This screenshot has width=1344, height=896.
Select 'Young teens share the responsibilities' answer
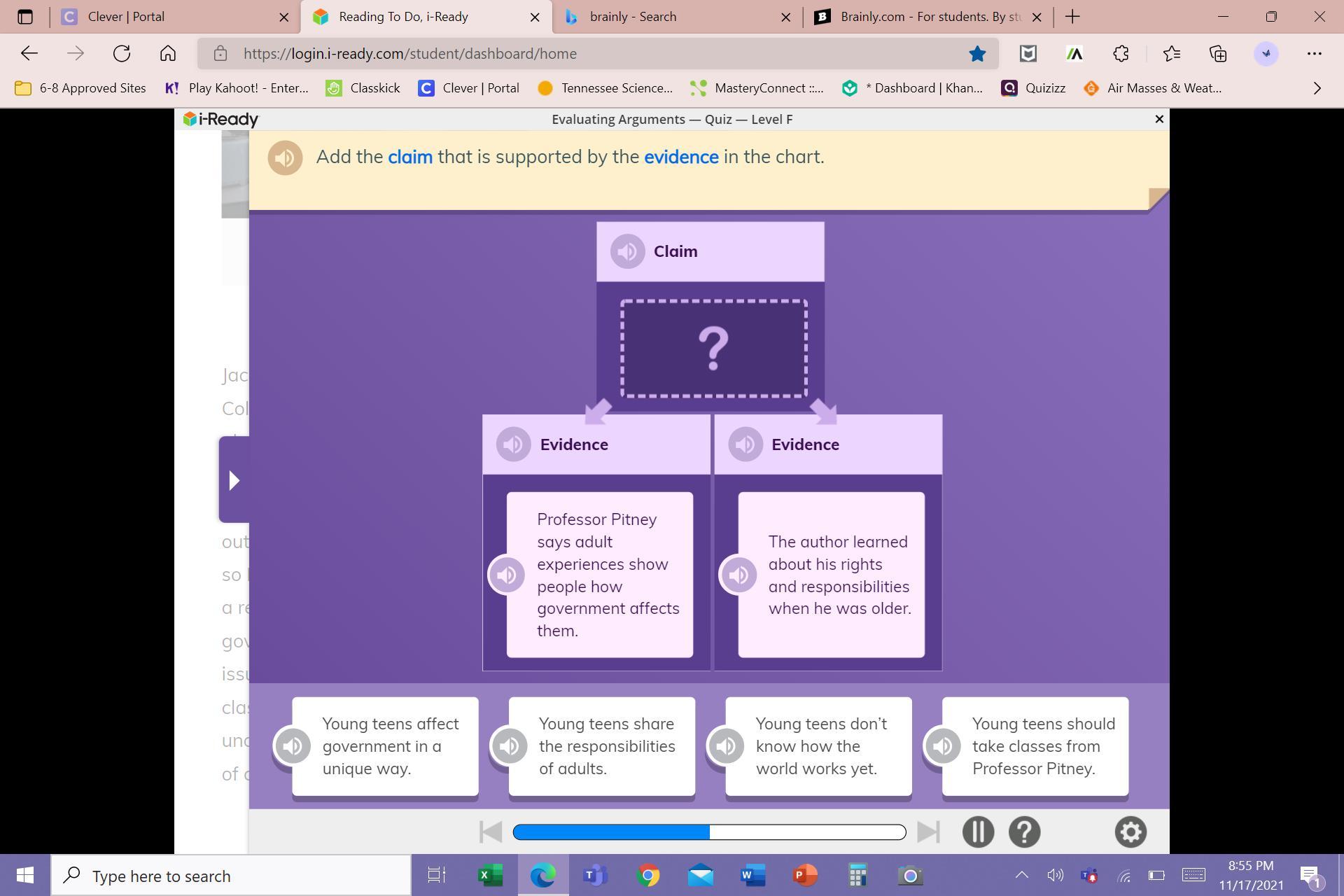pos(606,745)
